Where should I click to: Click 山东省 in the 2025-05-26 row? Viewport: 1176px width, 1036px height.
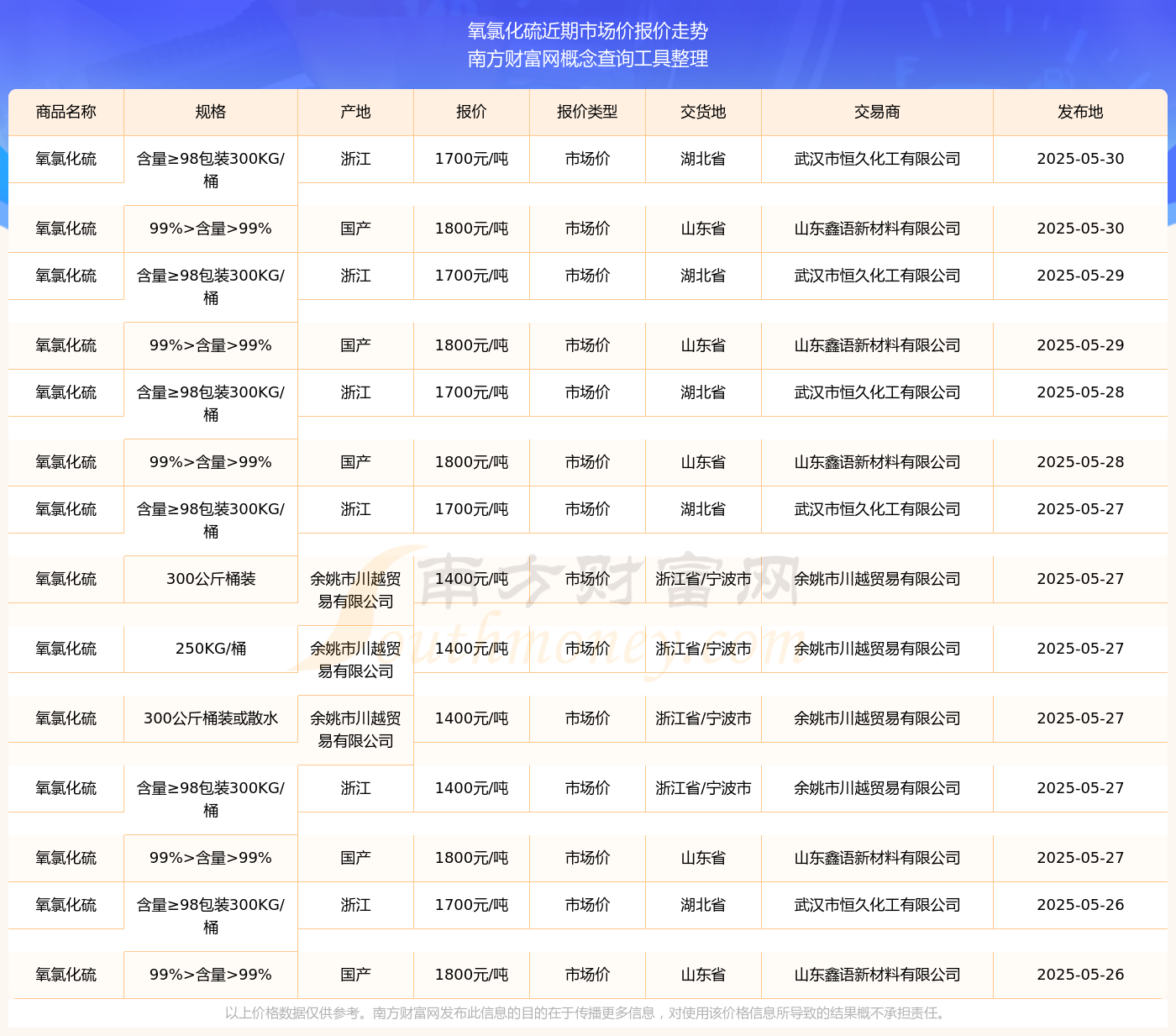704,975
